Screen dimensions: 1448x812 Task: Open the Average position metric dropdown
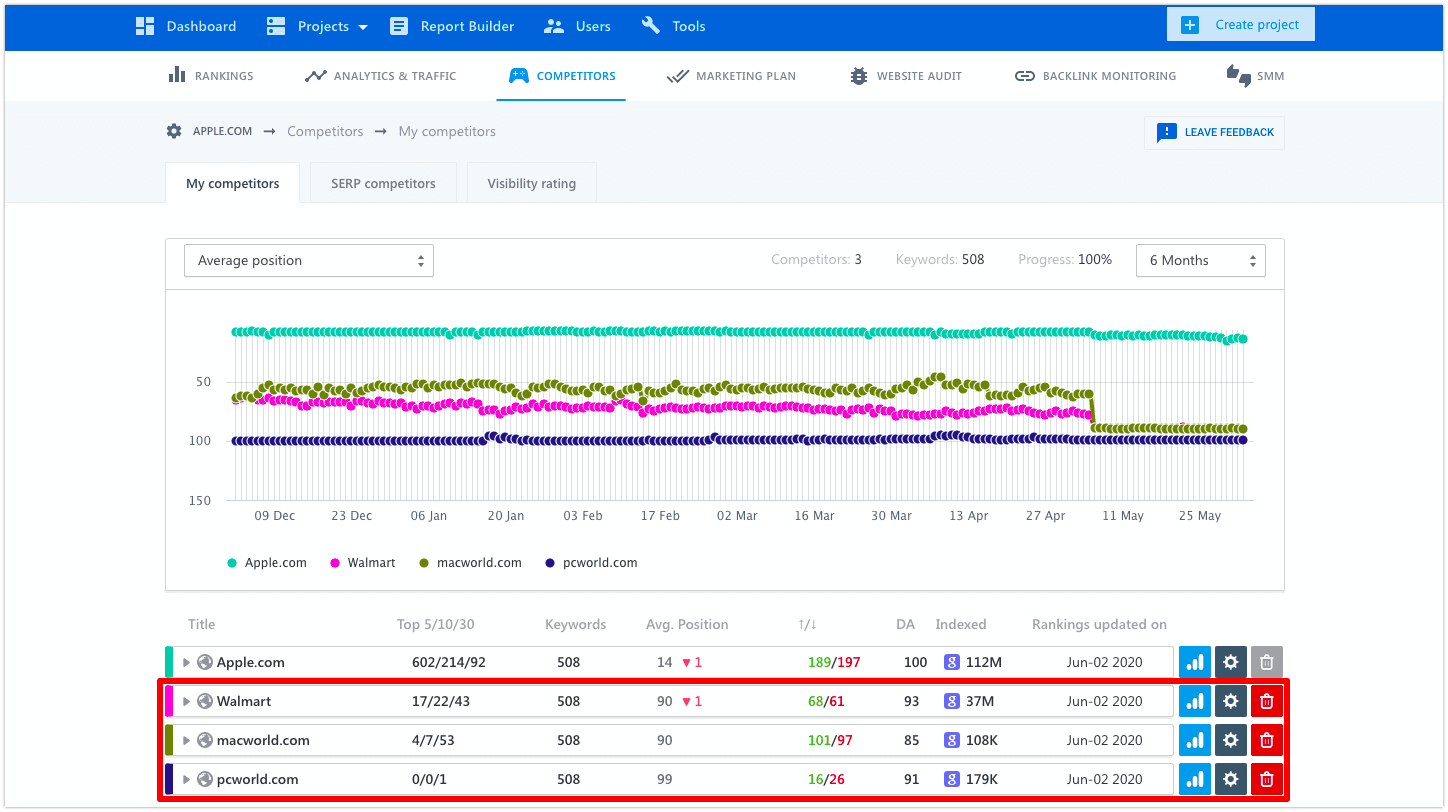tap(309, 260)
